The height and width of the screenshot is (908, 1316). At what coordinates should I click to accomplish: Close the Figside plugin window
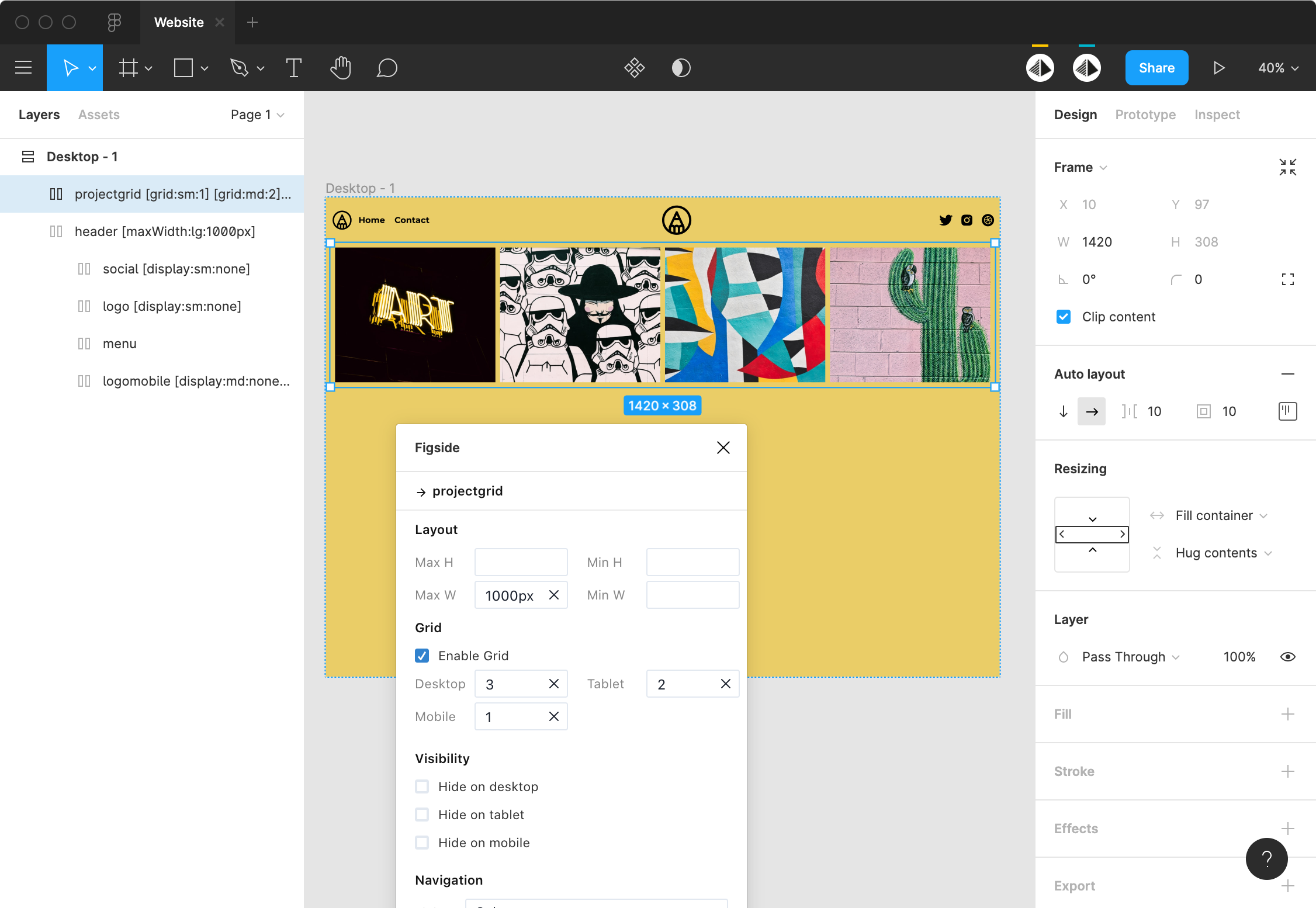pos(723,448)
